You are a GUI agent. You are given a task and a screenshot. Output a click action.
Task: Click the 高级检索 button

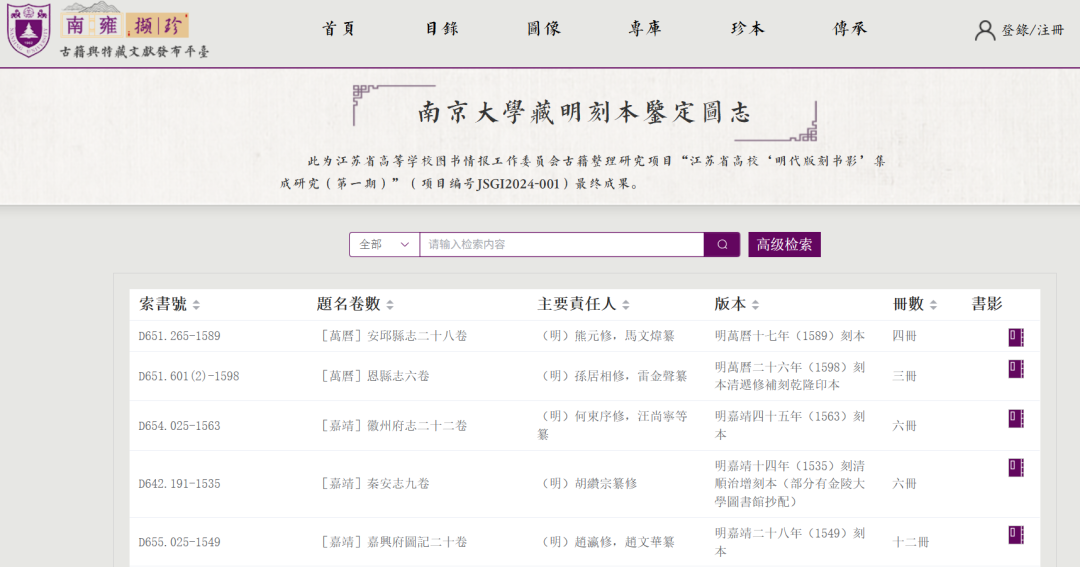[x=785, y=245]
